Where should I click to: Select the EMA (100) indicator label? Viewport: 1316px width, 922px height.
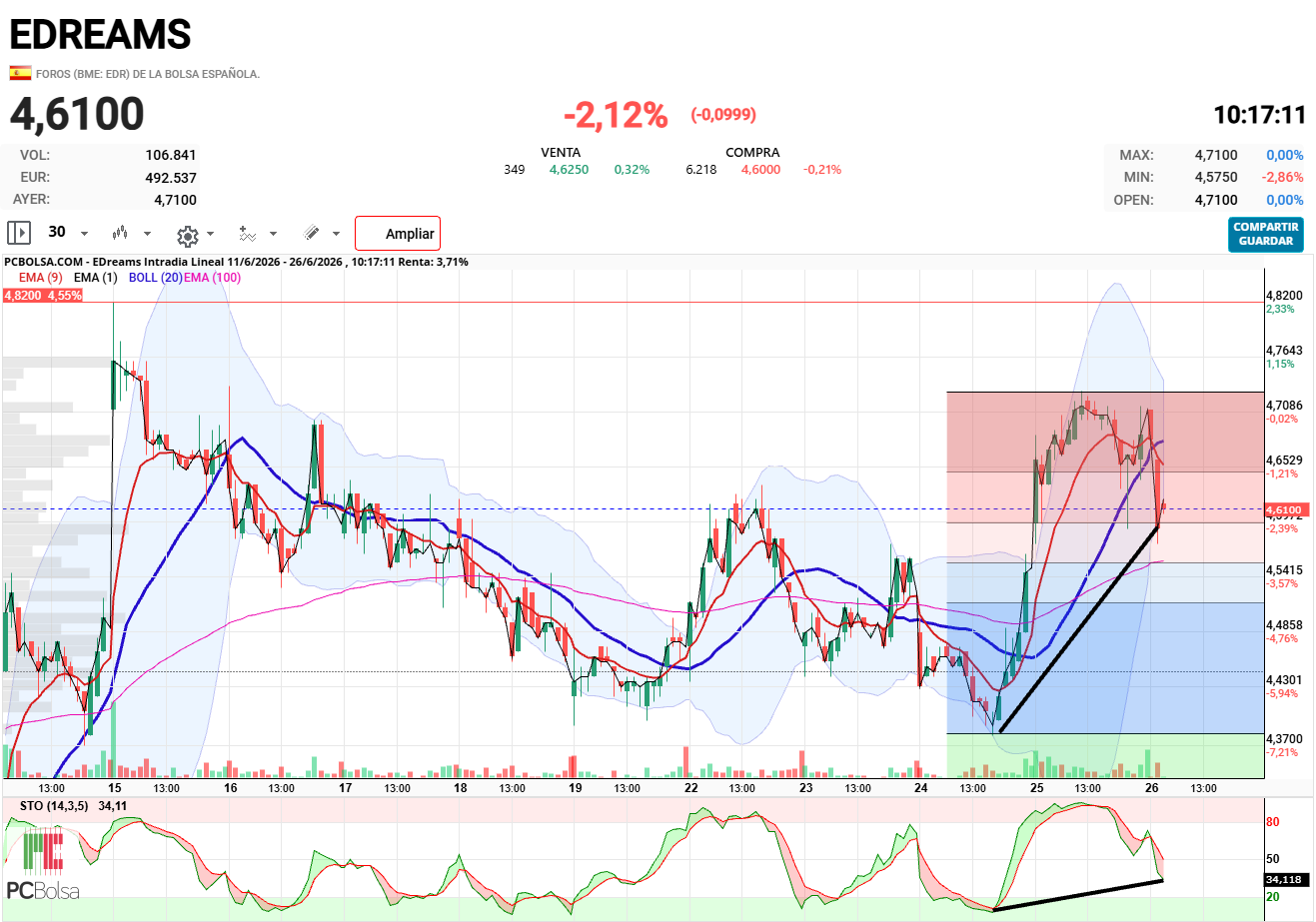tap(212, 278)
